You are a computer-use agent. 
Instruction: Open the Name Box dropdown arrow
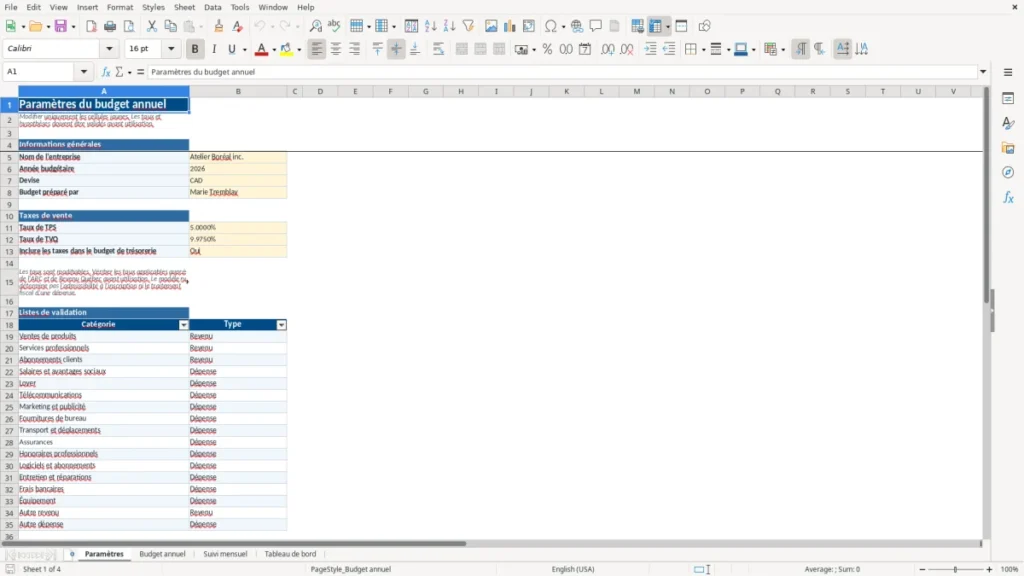[x=84, y=72]
